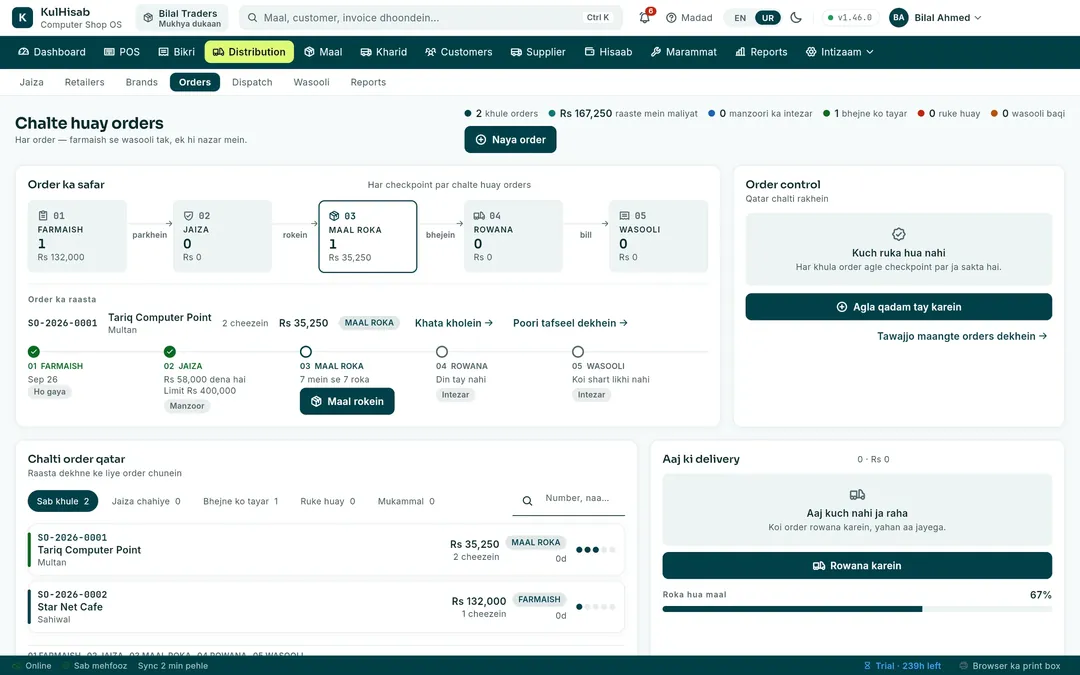
Task: Click the Farmaish 01 clipboard icon
Action: (x=43, y=216)
